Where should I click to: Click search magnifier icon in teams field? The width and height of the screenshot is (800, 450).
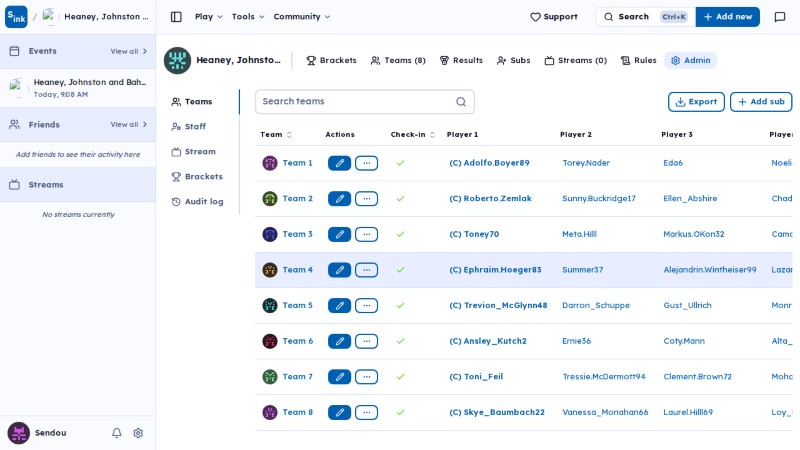click(x=461, y=102)
